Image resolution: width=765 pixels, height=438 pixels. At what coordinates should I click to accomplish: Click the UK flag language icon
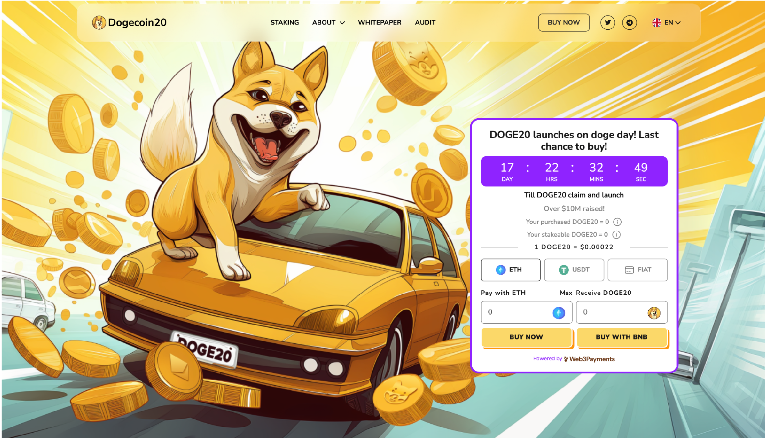pos(657,22)
